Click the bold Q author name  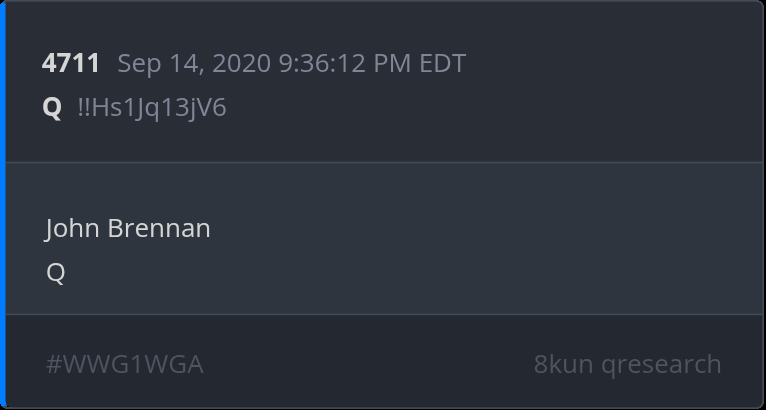tap(52, 107)
